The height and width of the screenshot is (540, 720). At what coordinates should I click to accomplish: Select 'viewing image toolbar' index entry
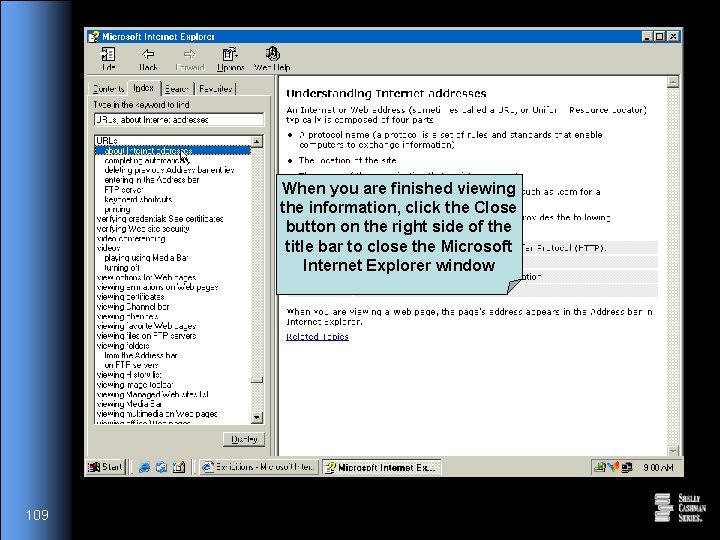135,384
